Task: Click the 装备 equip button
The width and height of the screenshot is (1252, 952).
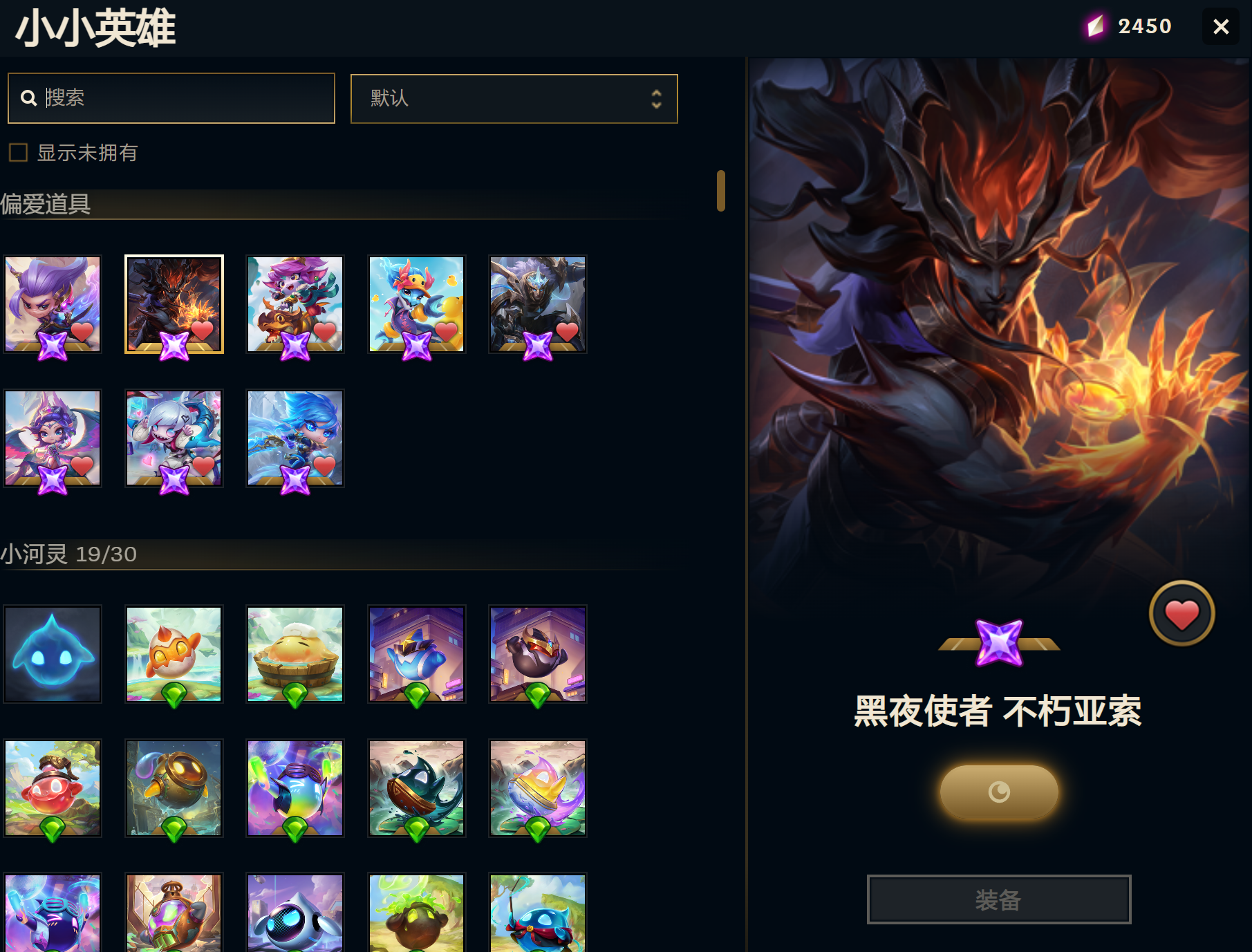Action: point(998,899)
